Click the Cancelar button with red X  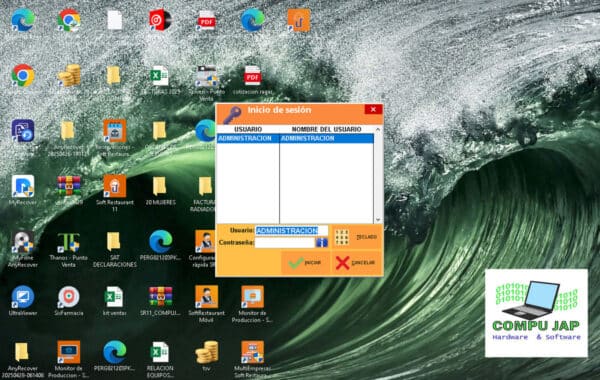pos(356,263)
